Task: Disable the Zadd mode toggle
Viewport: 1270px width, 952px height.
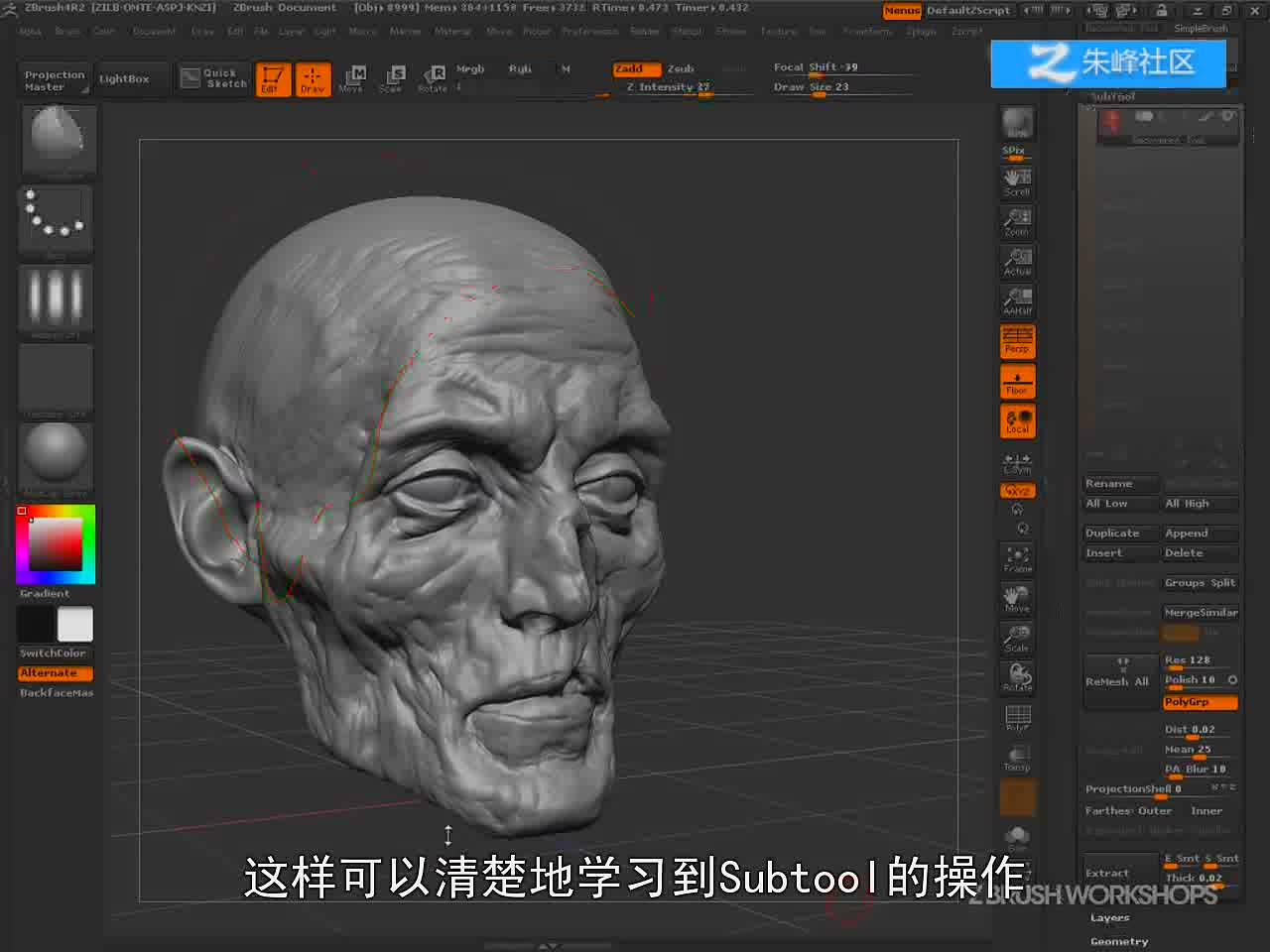Action: click(636, 68)
